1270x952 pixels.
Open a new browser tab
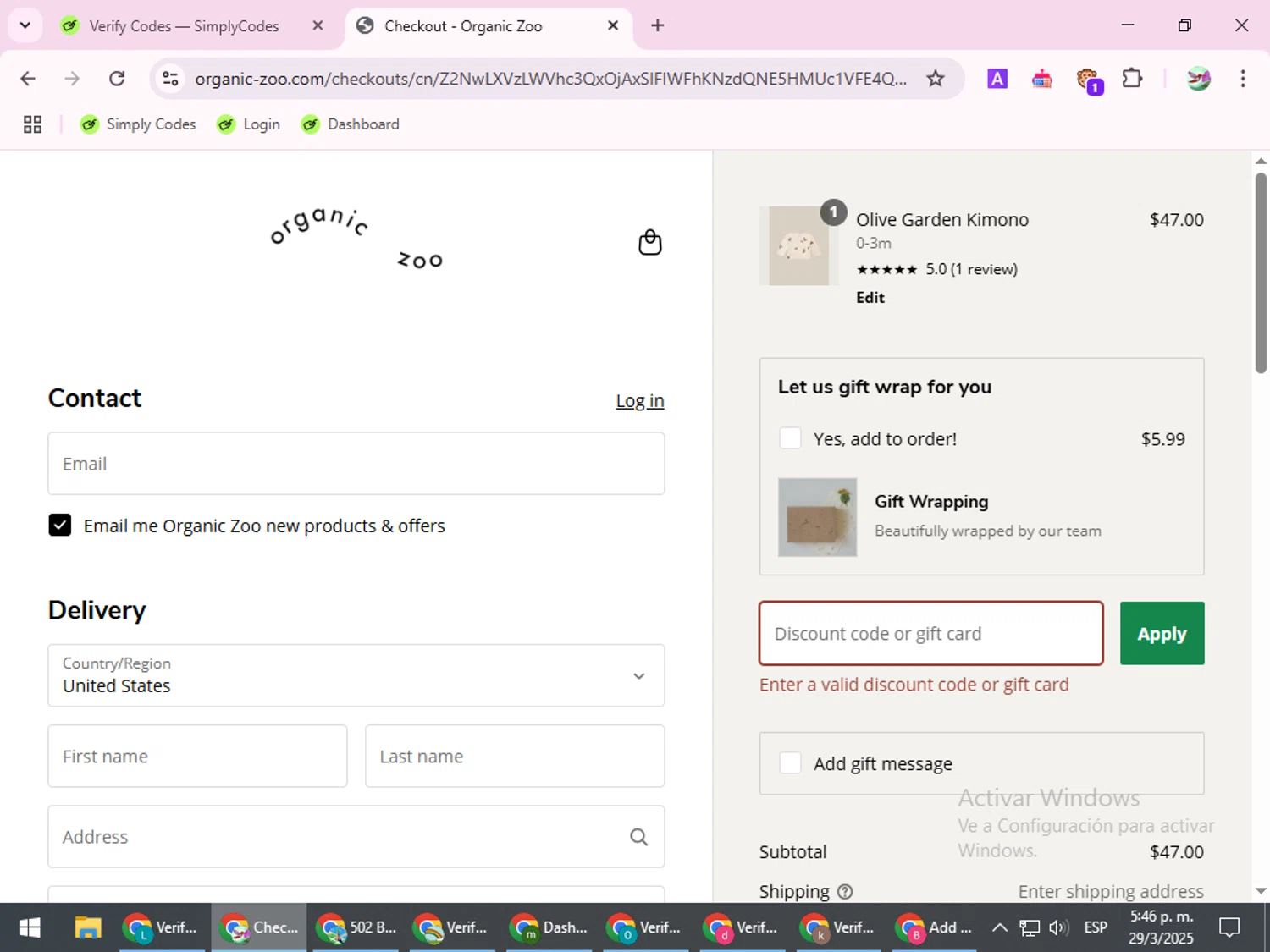(657, 25)
